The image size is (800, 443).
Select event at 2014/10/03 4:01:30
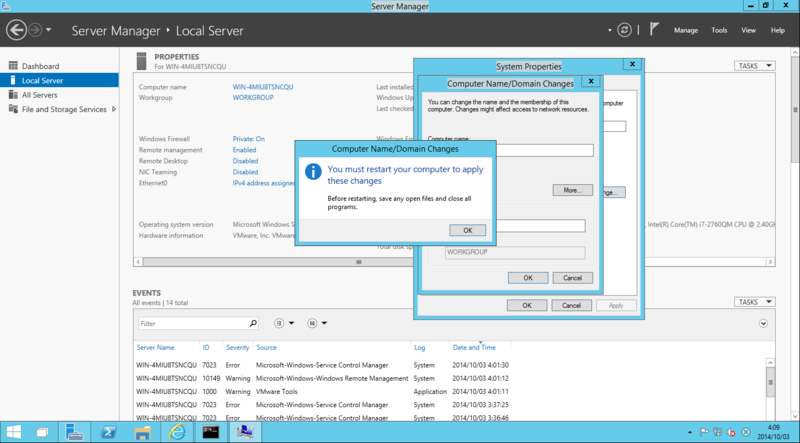coord(322,365)
